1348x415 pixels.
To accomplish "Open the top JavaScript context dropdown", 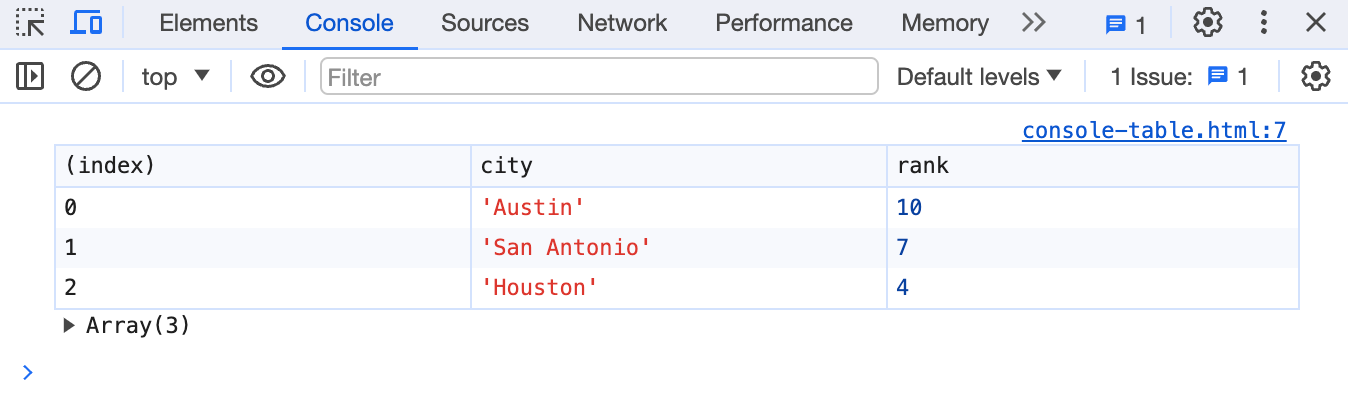I will pyautogui.click(x=176, y=76).
